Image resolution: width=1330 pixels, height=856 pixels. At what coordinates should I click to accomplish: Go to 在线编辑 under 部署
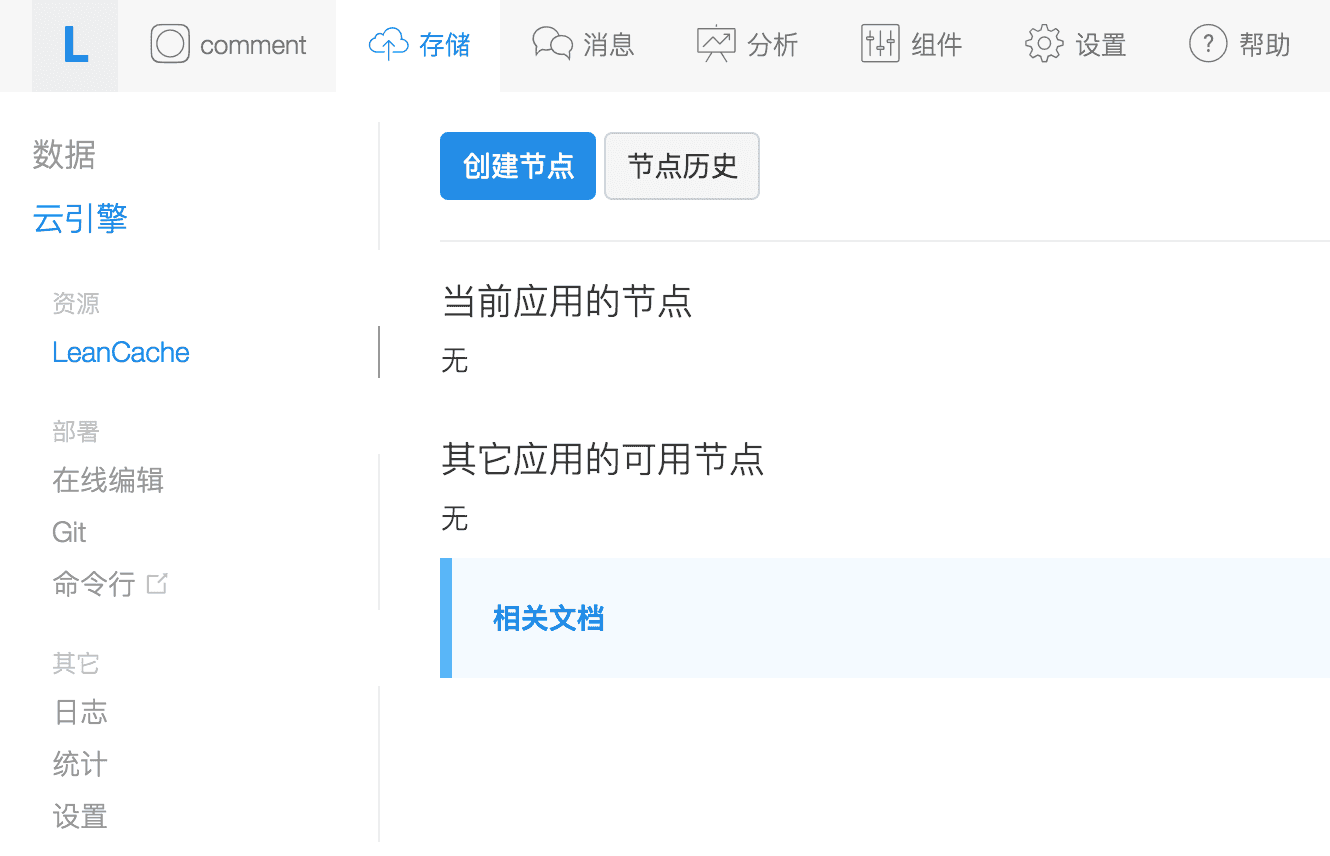tap(108, 481)
